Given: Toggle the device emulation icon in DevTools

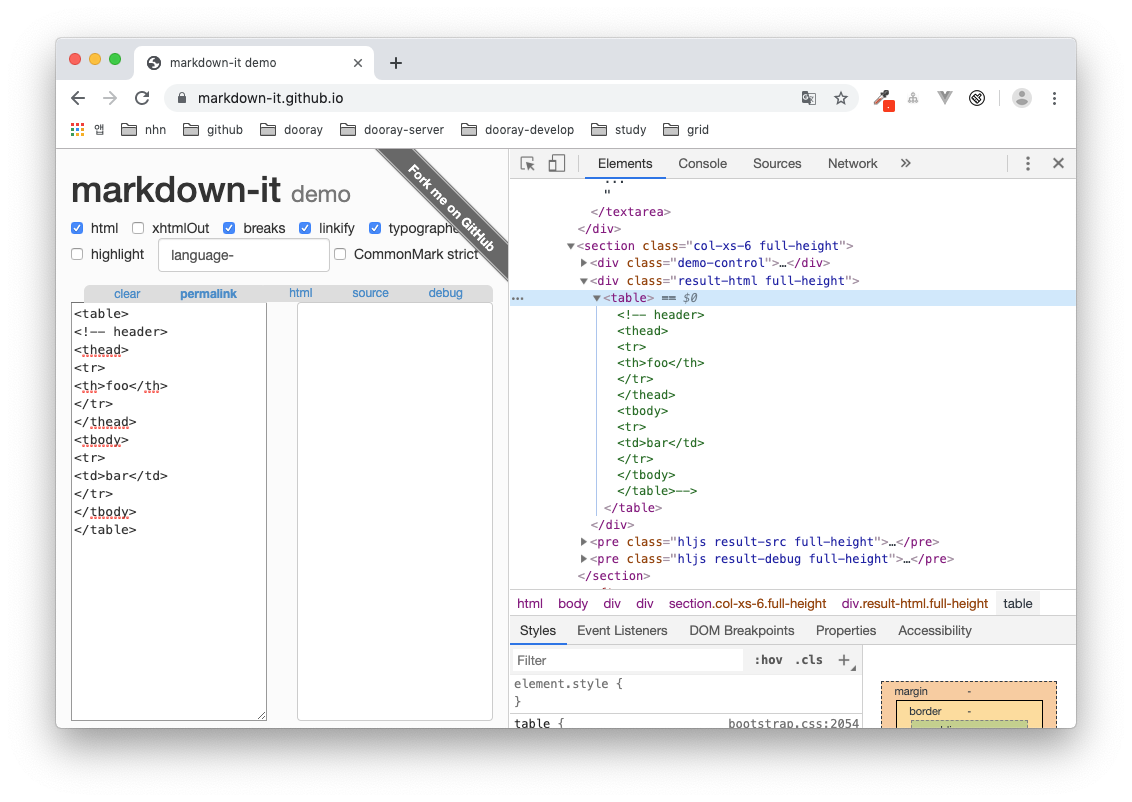Looking at the screenshot, I should (x=556, y=162).
